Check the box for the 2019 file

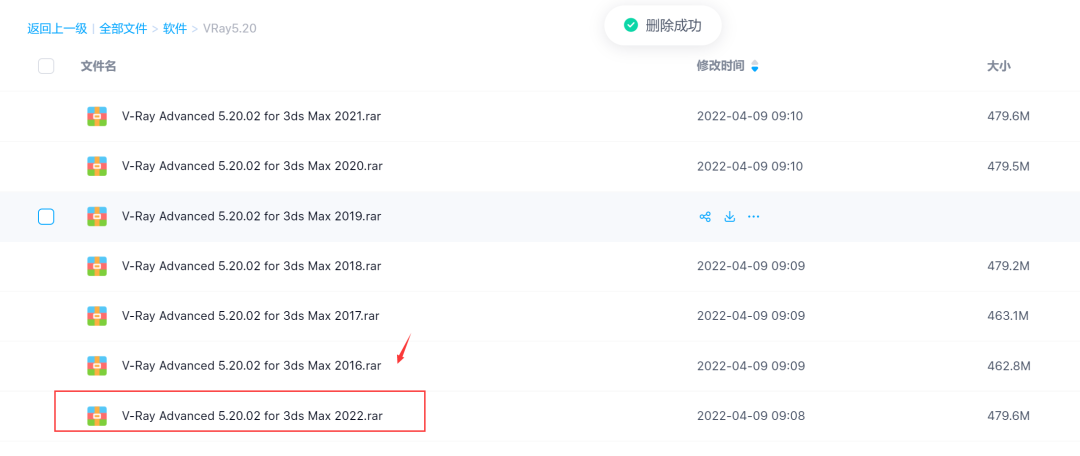(46, 216)
